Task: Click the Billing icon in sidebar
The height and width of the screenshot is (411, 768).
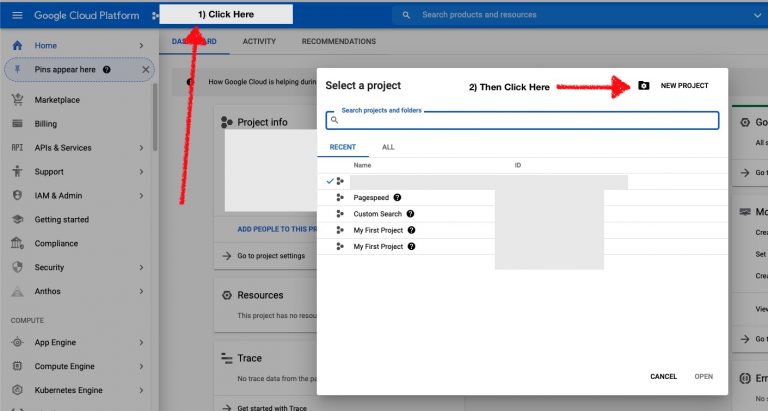Action: (x=17, y=124)
